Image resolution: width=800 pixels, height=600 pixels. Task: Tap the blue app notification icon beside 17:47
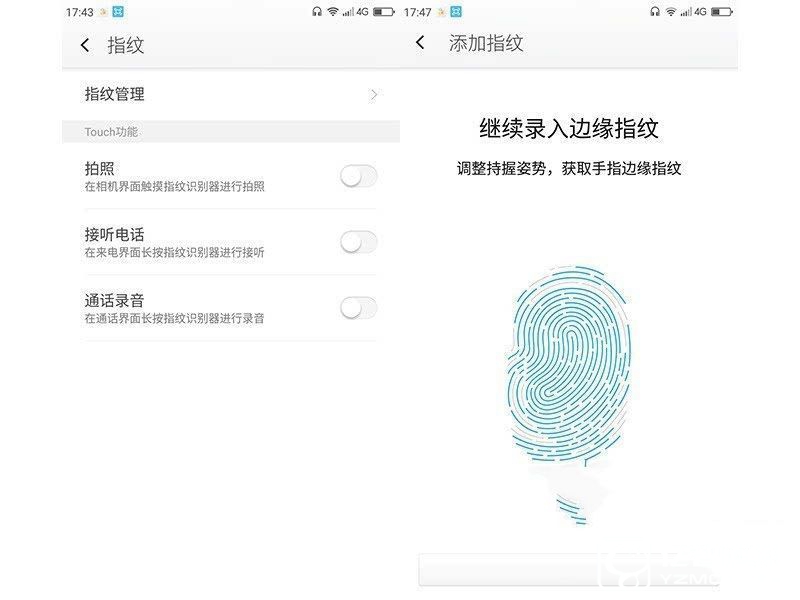(456, 12)
